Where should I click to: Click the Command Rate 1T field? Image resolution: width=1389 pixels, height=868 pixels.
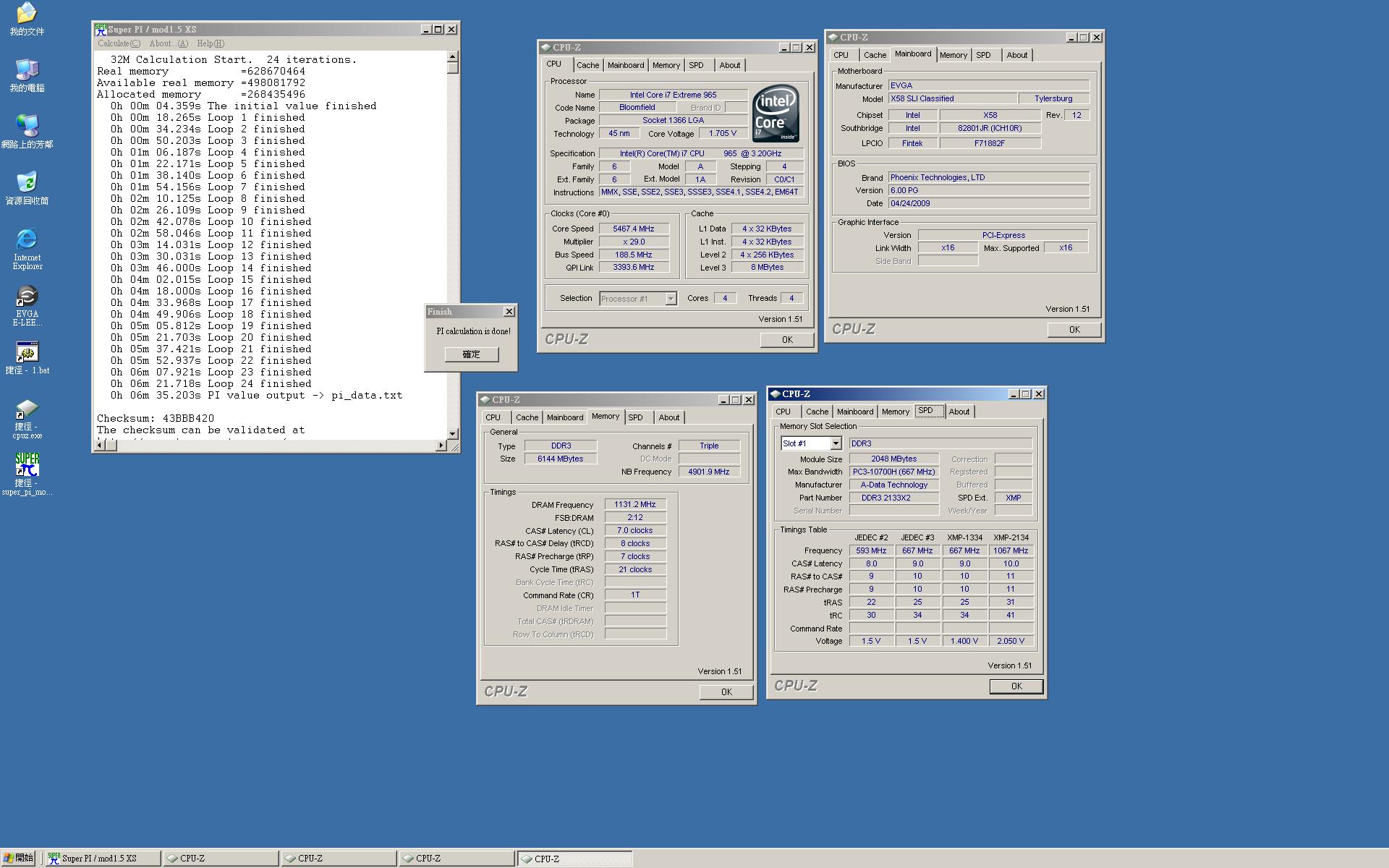coord(635,595)
